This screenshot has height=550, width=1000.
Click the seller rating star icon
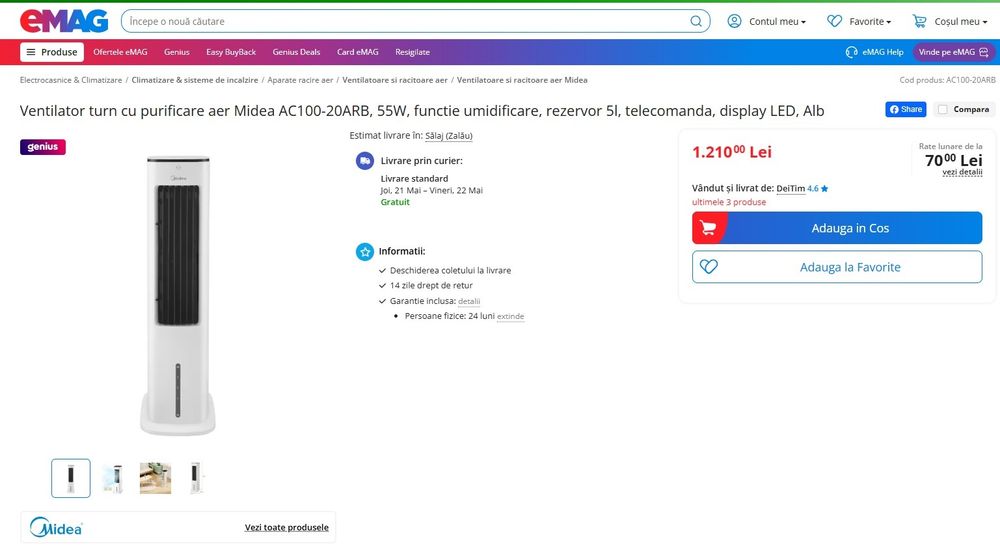click(x=825, y=189)
